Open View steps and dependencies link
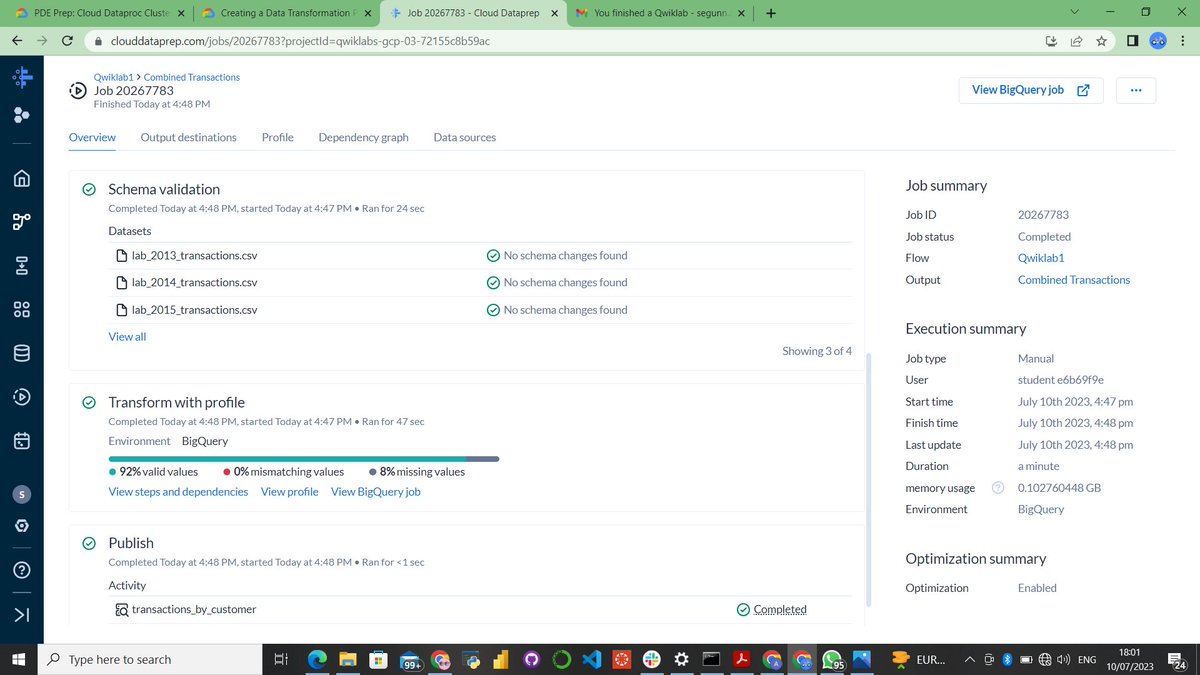 point(178,492)
